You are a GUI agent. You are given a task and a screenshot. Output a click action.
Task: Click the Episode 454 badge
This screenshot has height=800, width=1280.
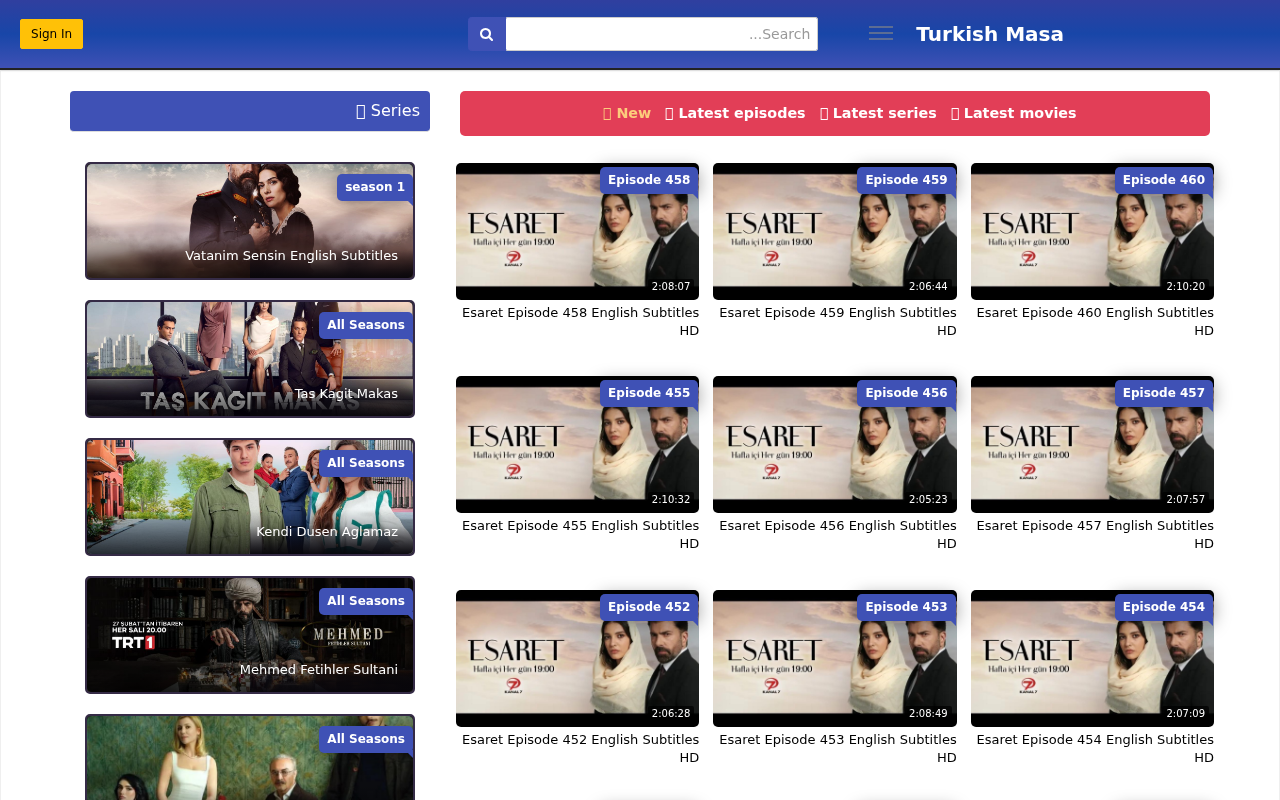pyautogui.click(x=1164, y=607)
